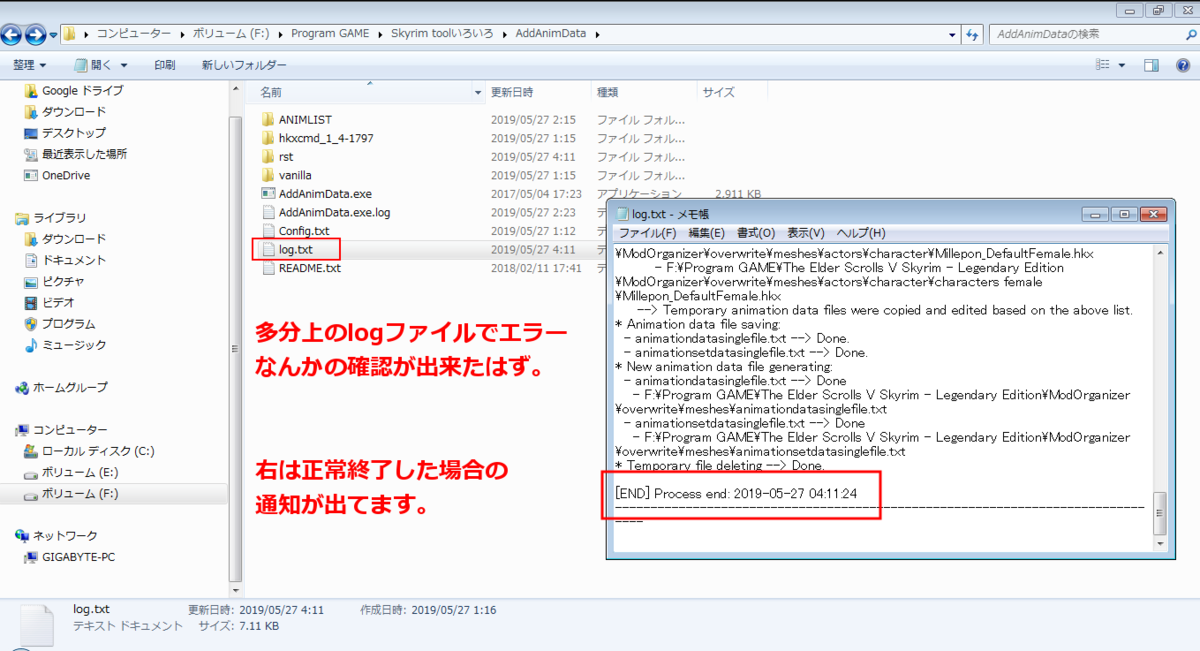Viewport: 1200px width, 651px height.
Task: Open ボリューム (F:) drive
Action: click(70, 494)
